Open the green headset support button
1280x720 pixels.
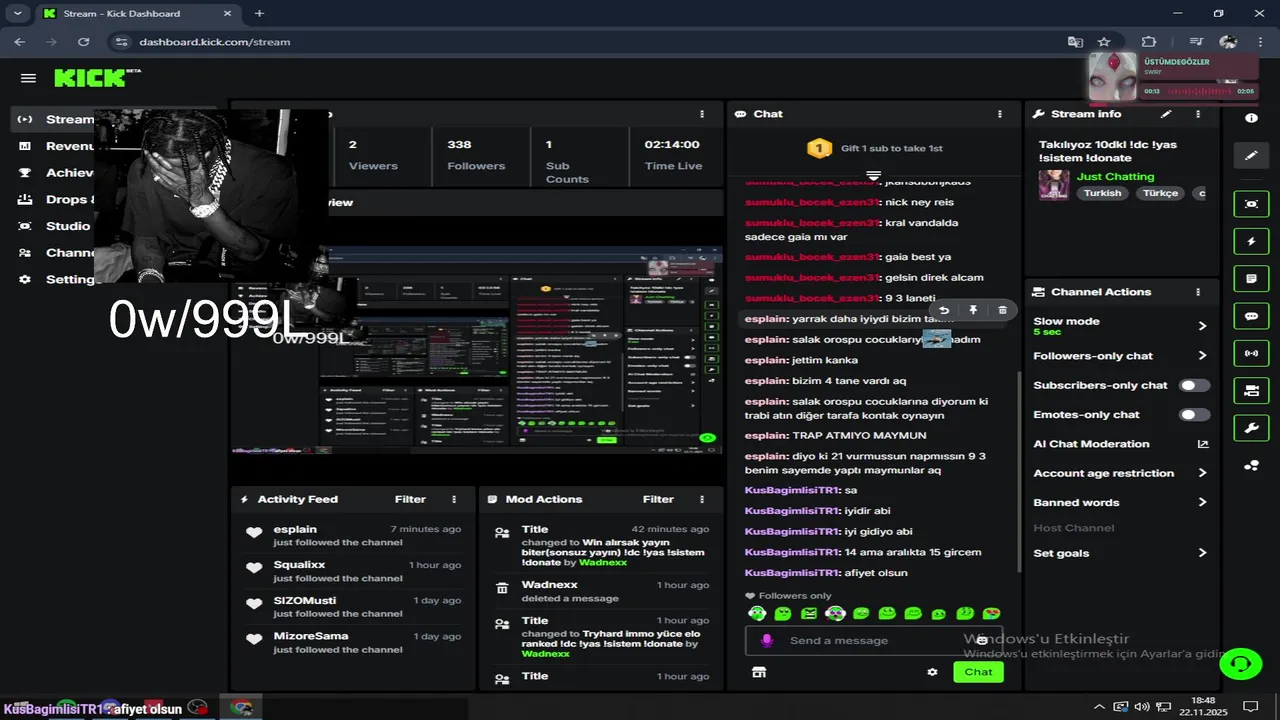[x=1241, y=663]
